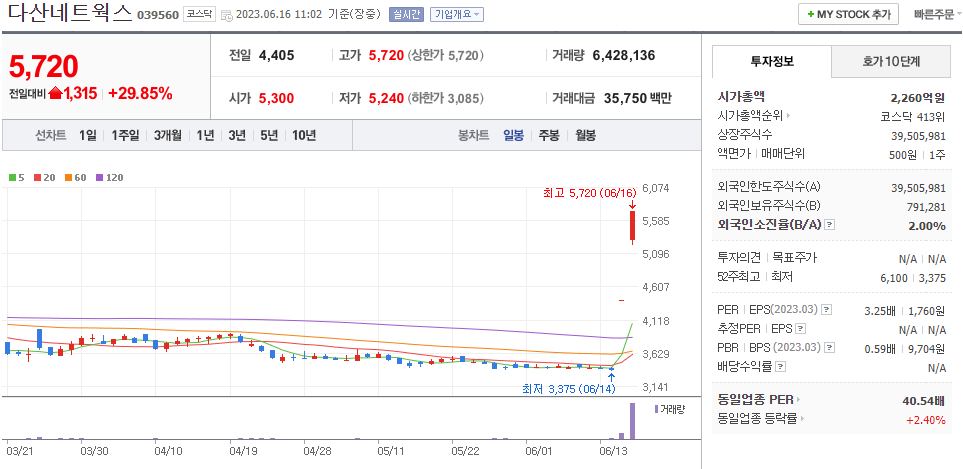Viewport: 963px width, 469px height.
Task: Open the 동일업종 PER link
Action: click(758, 400)
